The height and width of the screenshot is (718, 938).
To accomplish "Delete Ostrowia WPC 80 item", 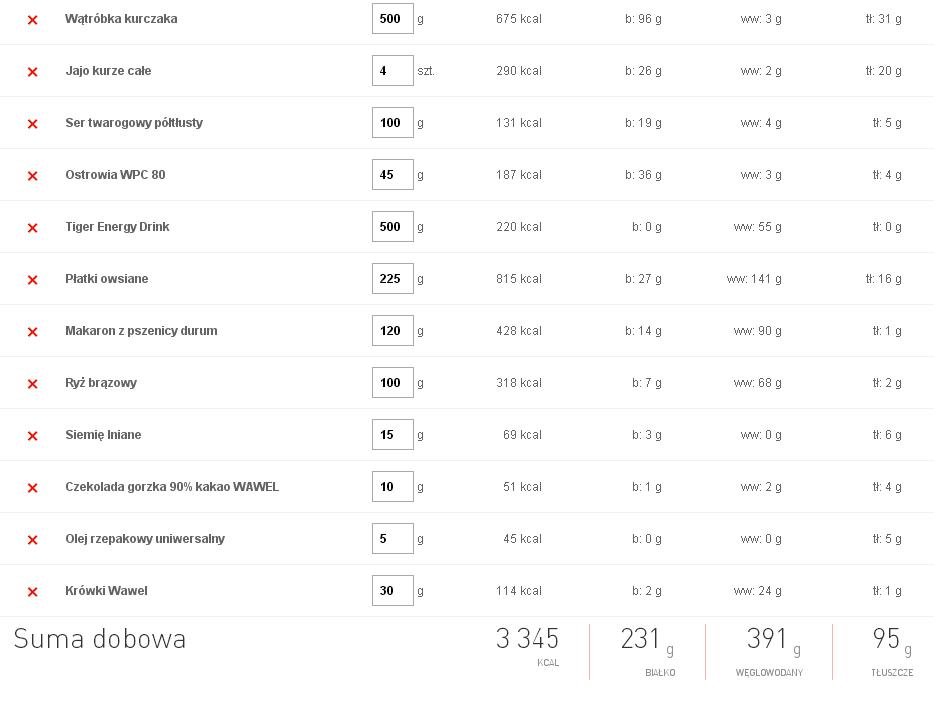I will click(x=33, y=176).
